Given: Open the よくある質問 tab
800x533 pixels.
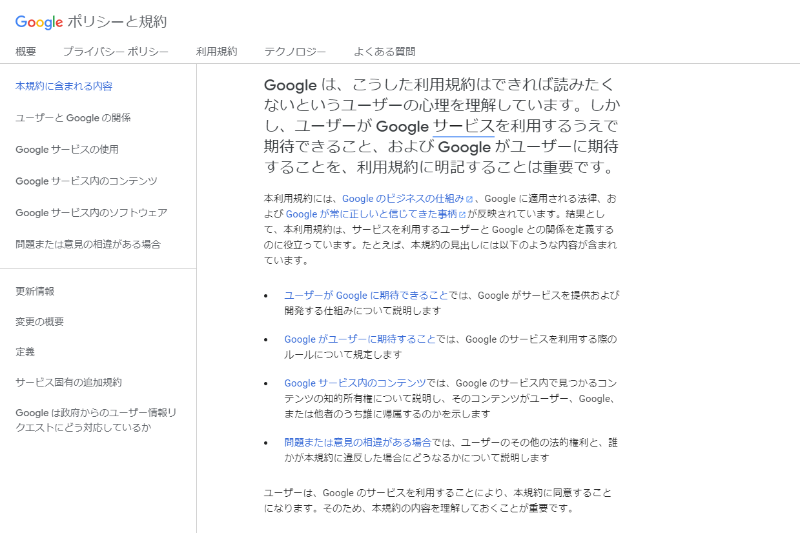Looking at the screenshot, I should pos(384,52).
